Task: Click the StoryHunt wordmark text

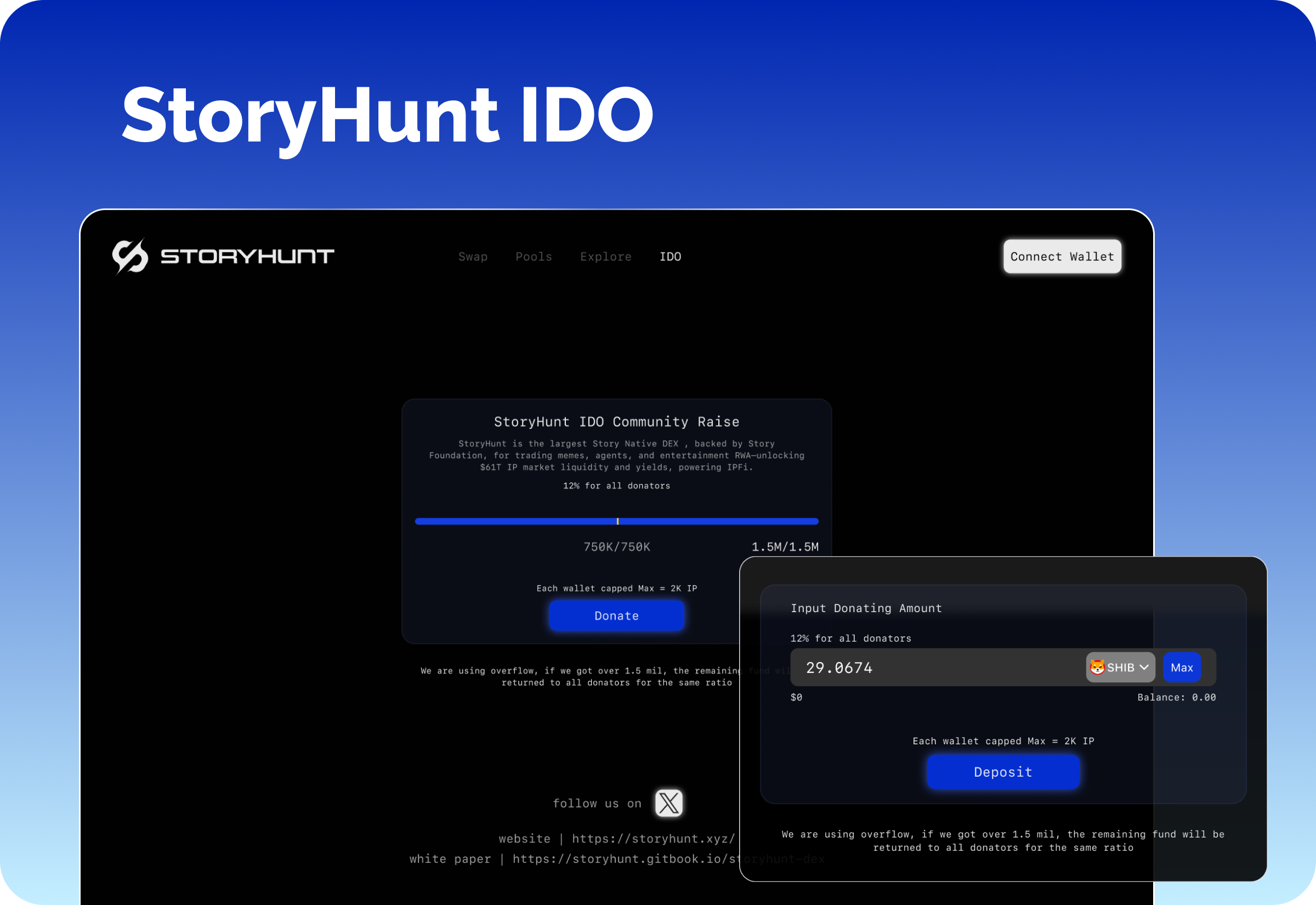Action: (x=248, y=256)
